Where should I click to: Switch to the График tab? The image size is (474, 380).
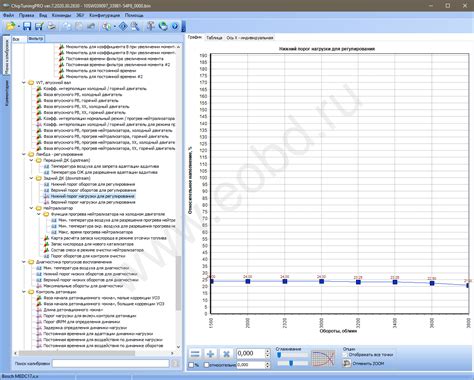pyautogui.click(x=195, y=37)
